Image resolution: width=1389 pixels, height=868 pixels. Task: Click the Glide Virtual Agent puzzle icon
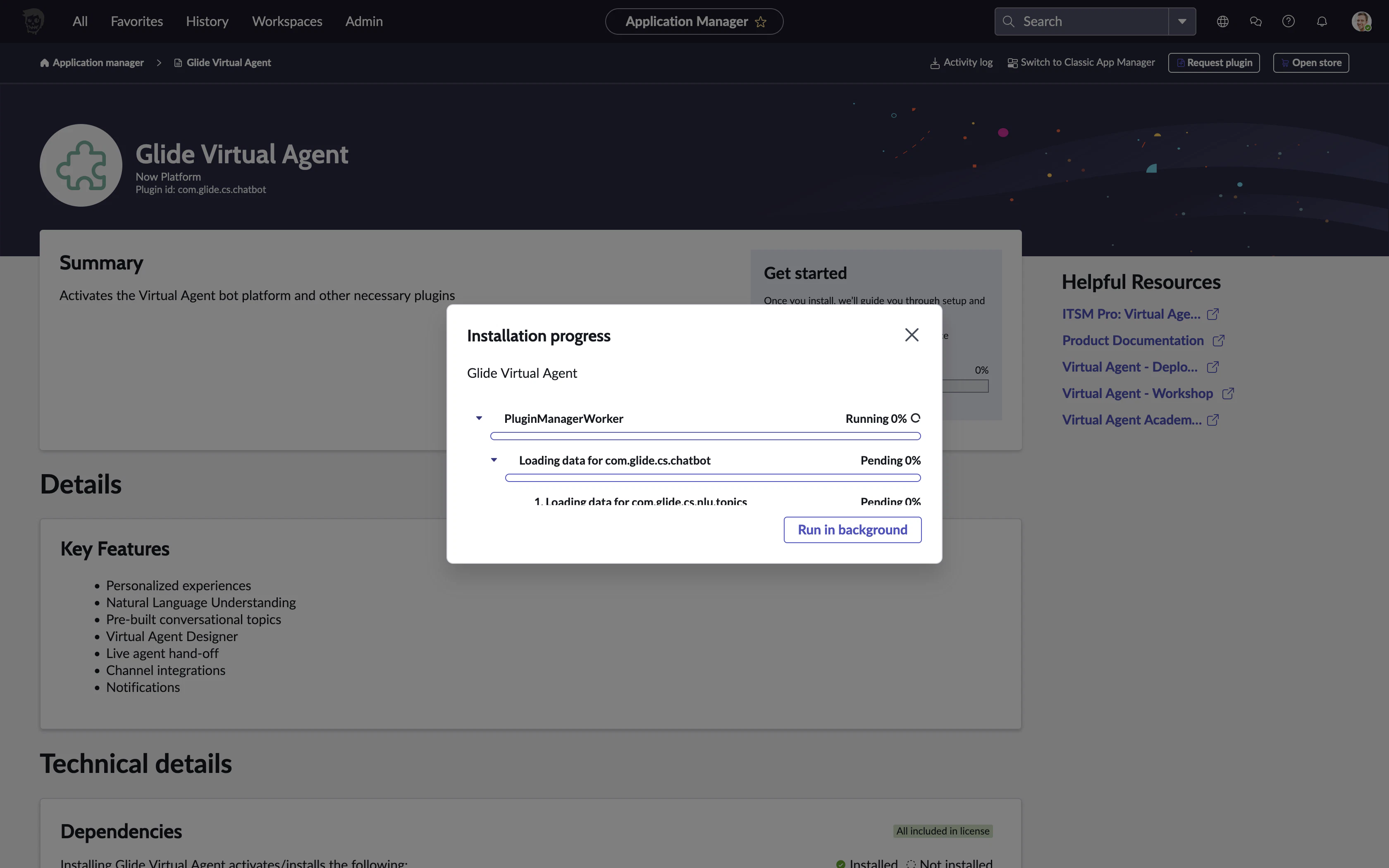tap(81, 165)
